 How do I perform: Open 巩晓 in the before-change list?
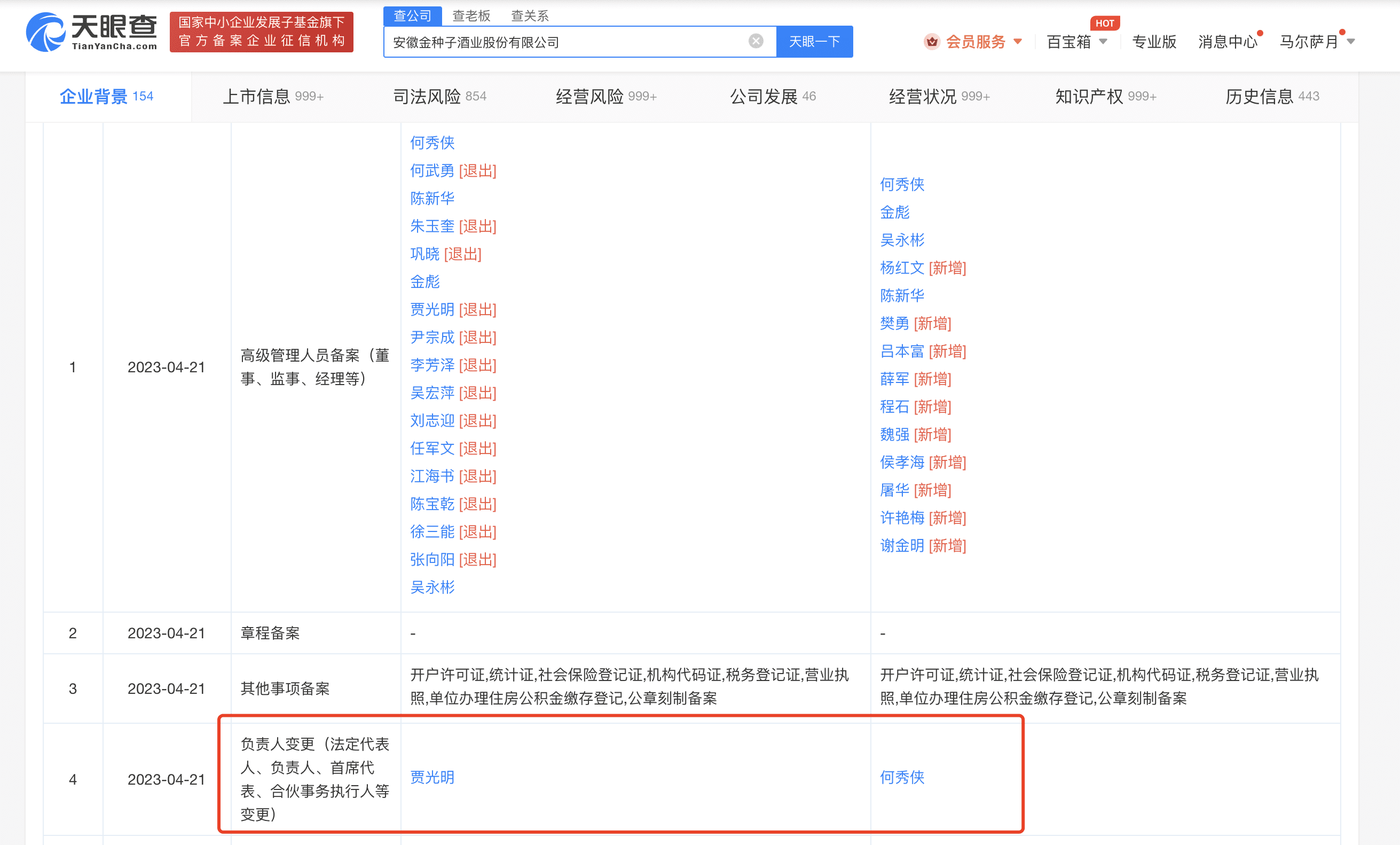click(425, 254)
